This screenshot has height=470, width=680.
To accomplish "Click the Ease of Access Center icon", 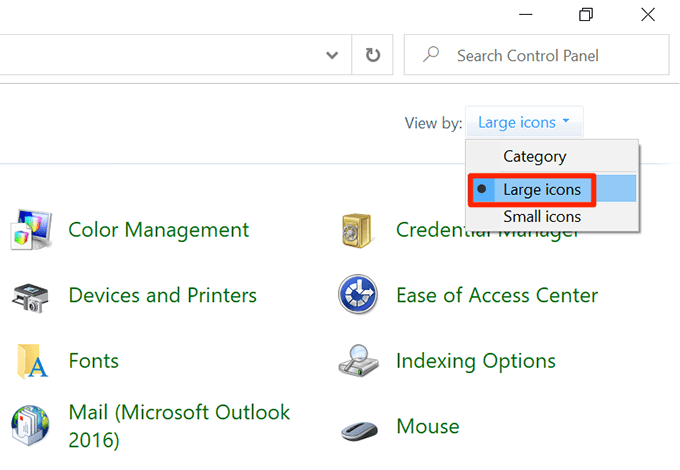I will click(x=357, y=295).
